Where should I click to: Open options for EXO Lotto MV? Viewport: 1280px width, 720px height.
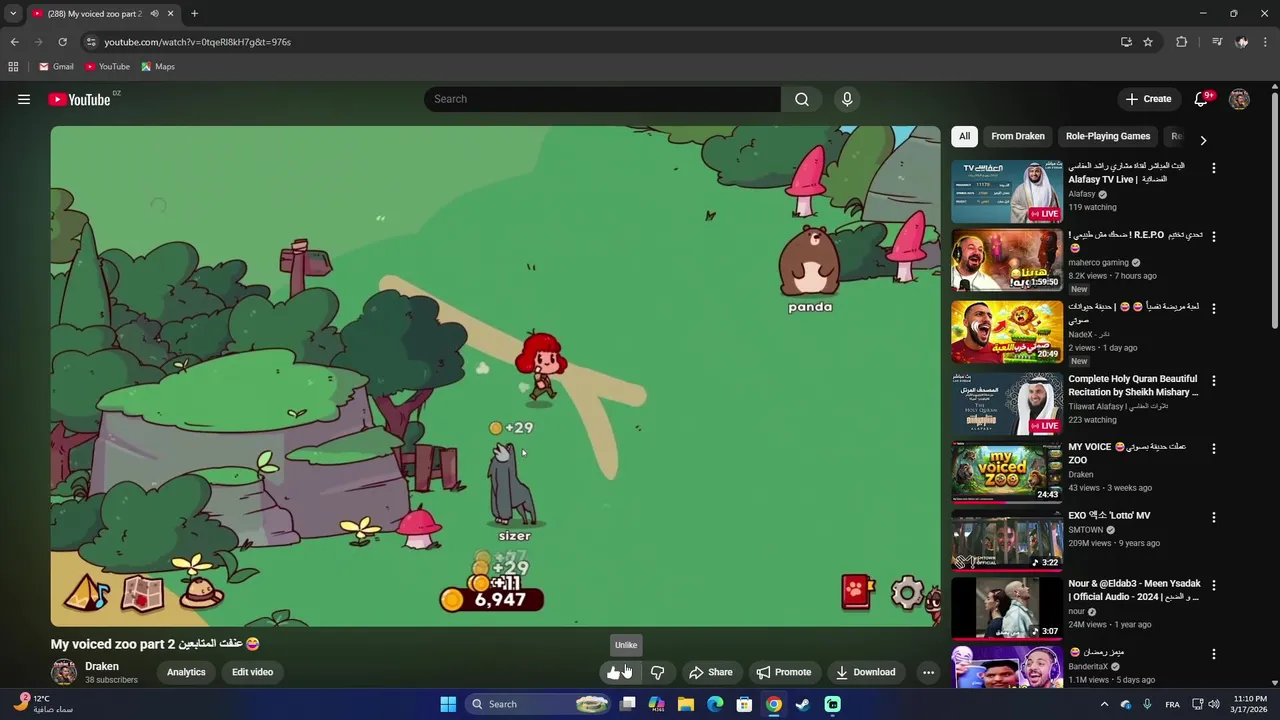coord(1214,517)
